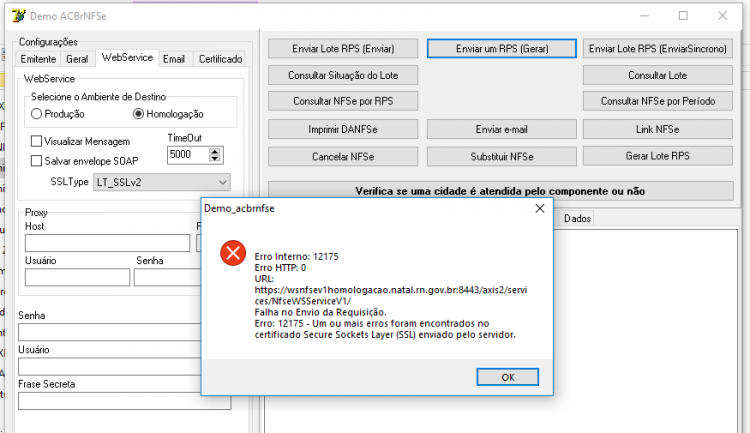Image resolution: width=750 pixels, height=433 pixels.
Task: Click the Consultar Lote button
Action: coord(658,75)
